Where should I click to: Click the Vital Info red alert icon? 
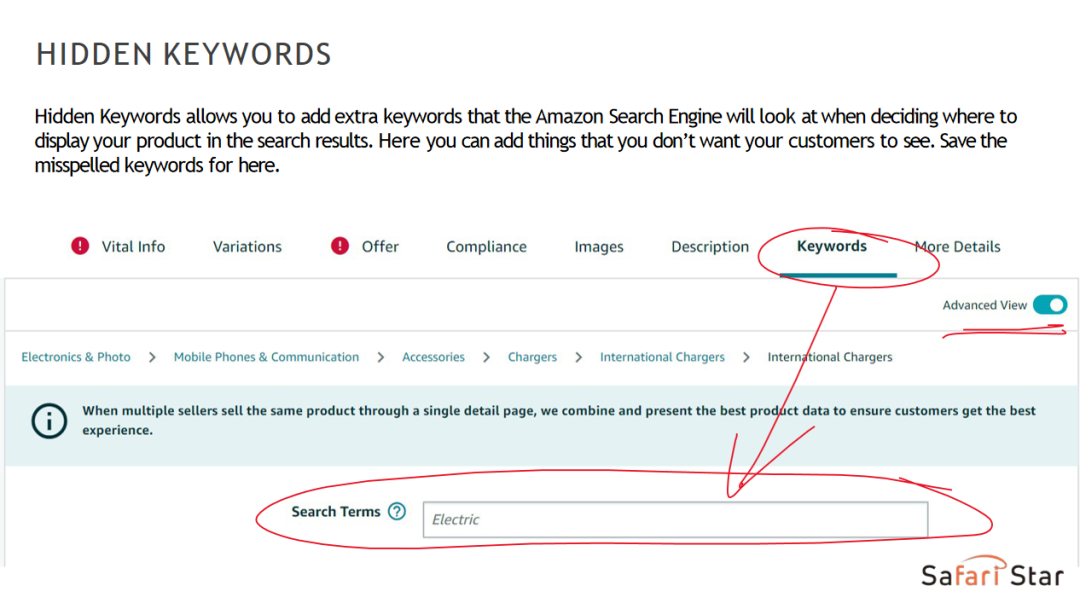coord(80,246)
